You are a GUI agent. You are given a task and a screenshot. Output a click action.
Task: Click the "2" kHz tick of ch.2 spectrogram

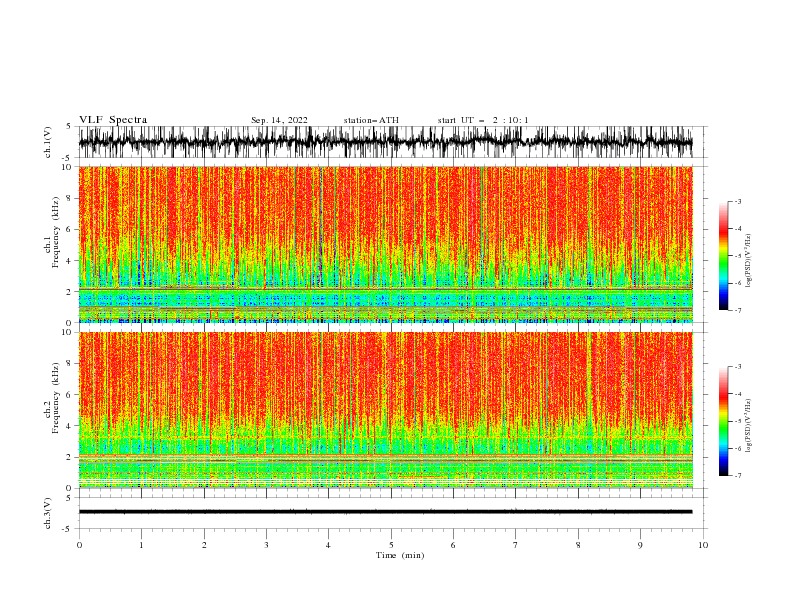(70, 457)
